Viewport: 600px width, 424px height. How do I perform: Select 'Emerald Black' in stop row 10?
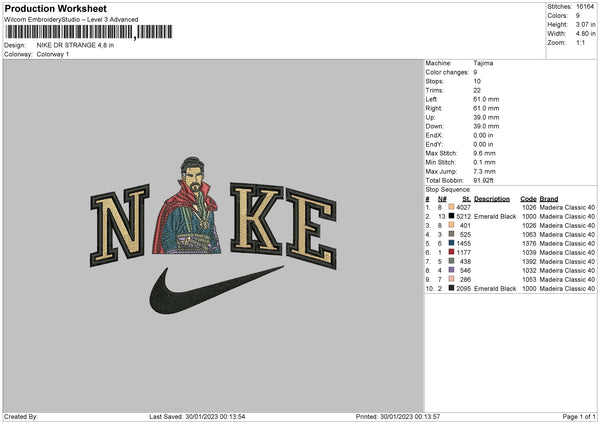tap(495, 289)
